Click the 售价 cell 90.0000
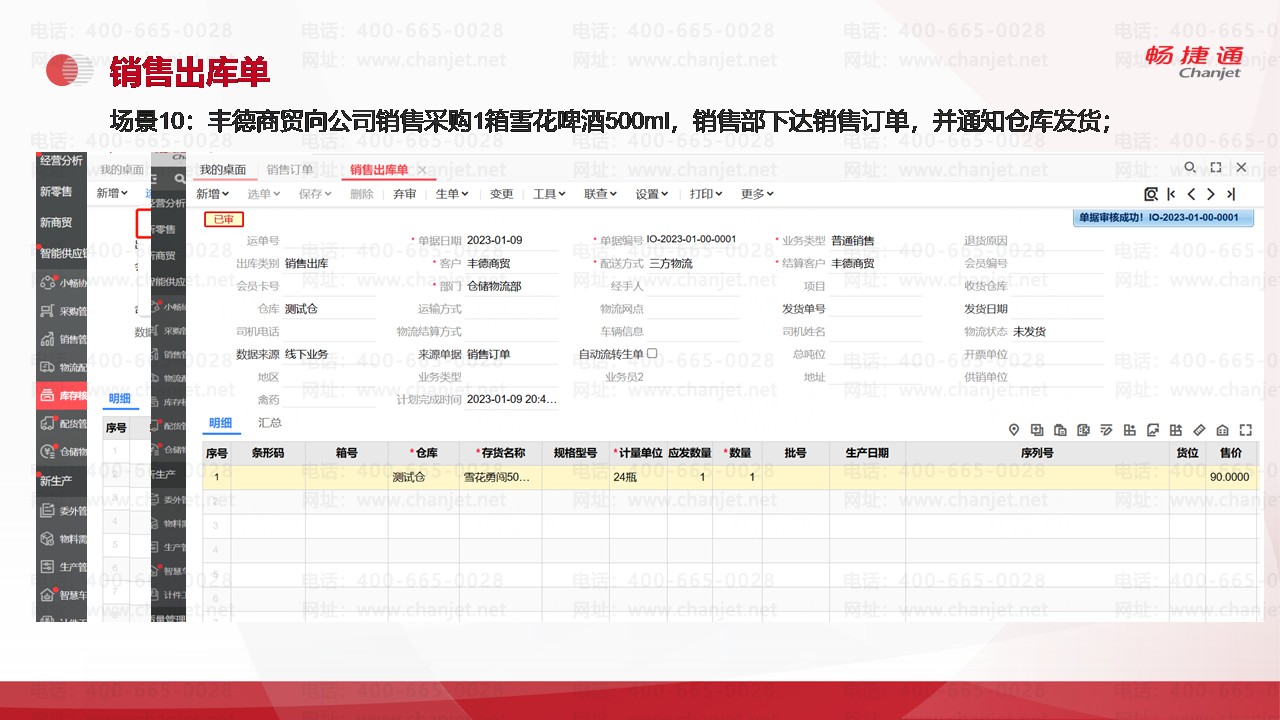The height and width of the screenshot is (720, 1280). point(1229,477)
